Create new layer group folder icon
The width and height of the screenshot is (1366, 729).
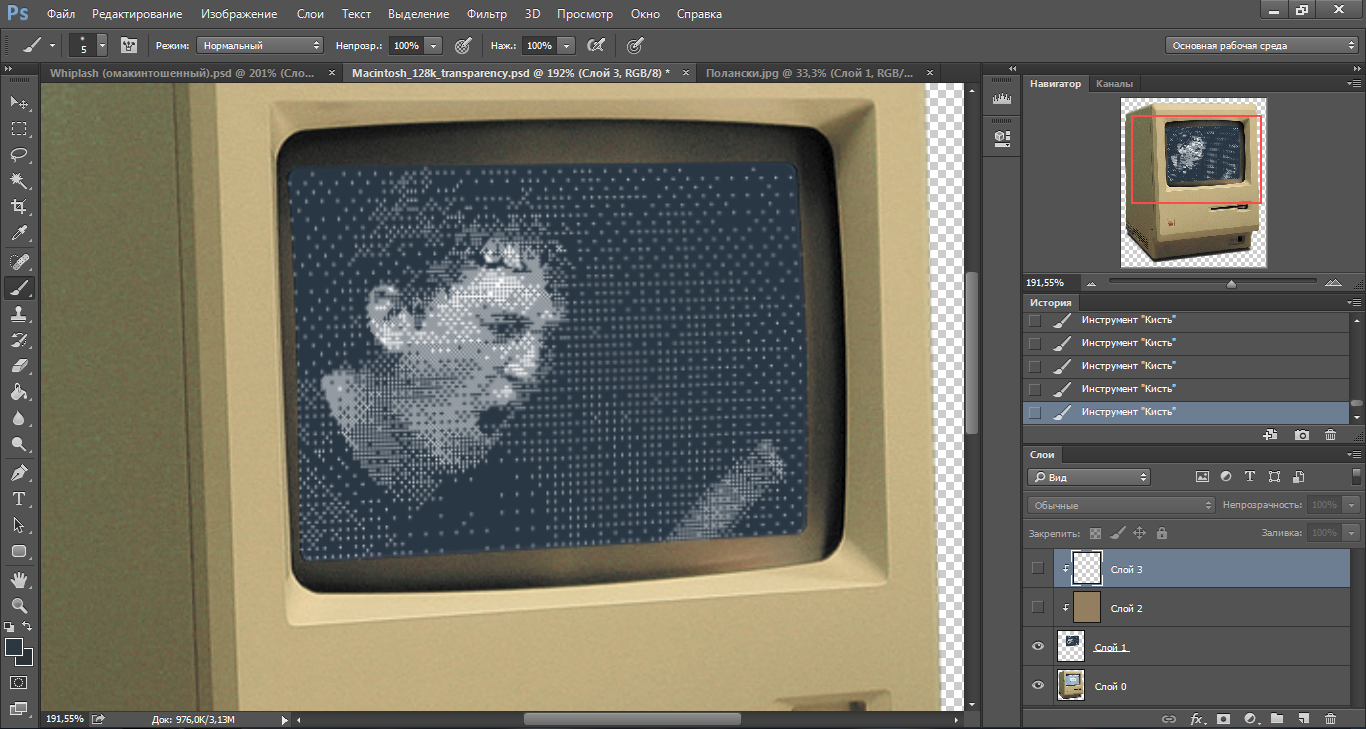(1276, 718)
